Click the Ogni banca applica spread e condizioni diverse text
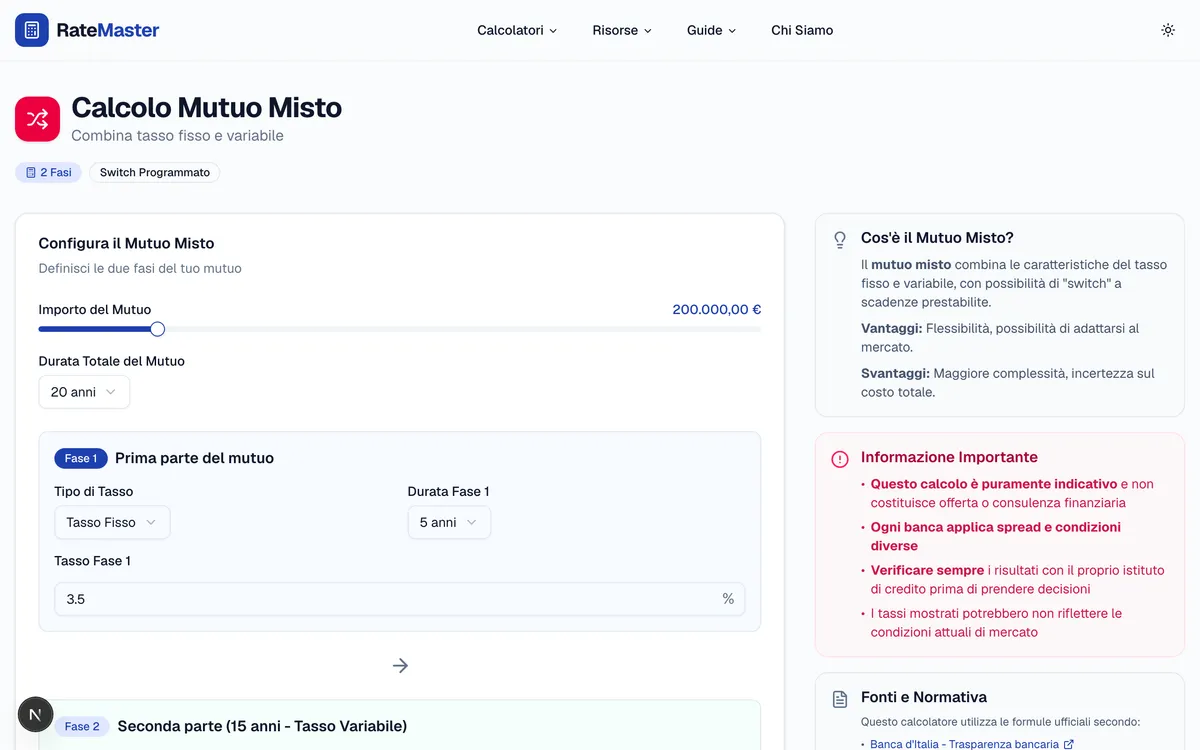1200x750 pixels. pos(996,536)
